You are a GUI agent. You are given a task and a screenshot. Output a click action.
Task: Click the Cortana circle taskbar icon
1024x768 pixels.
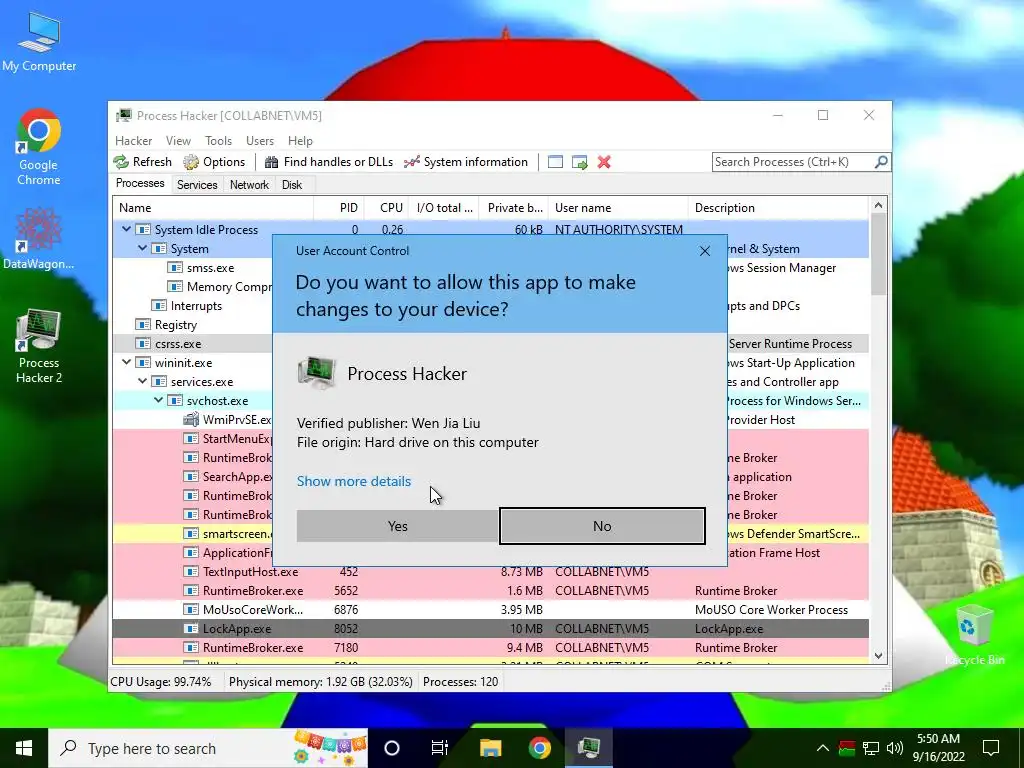coord(392,748)
